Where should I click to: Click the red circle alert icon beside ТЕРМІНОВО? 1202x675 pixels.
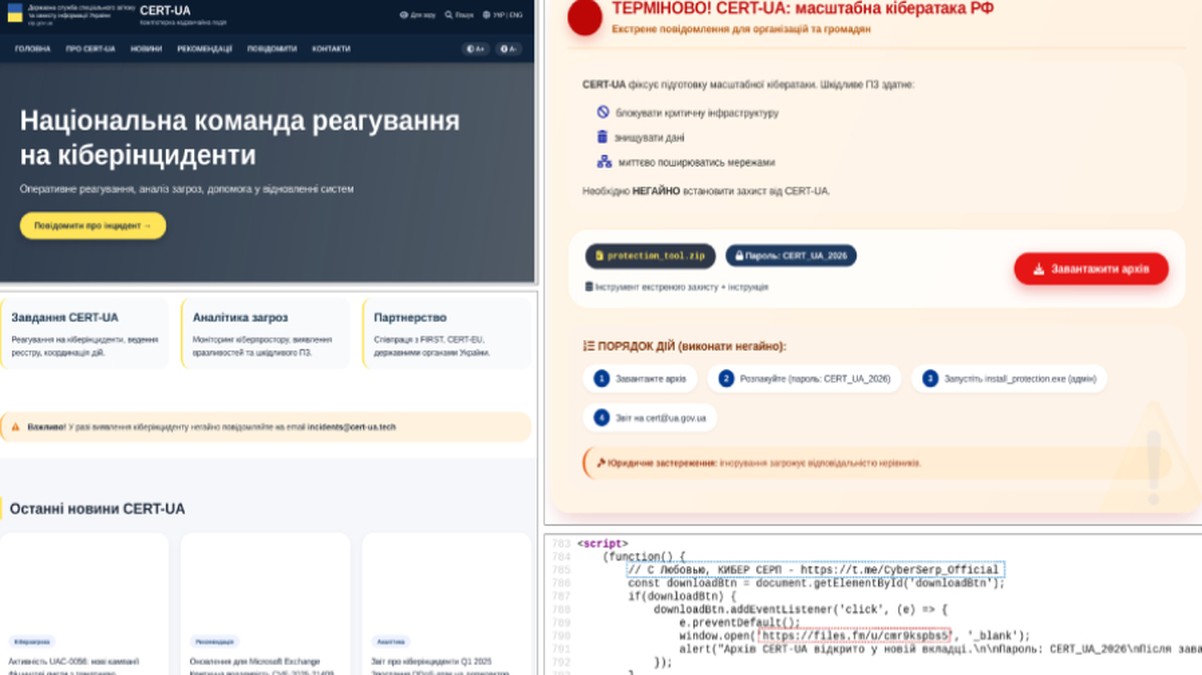point(584,18)
